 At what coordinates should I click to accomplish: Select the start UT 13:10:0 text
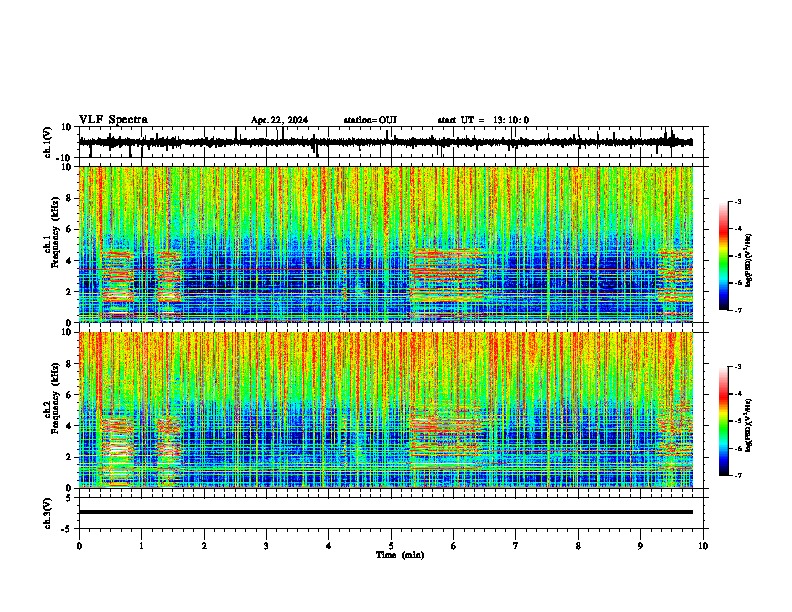(x=483, y=120)
